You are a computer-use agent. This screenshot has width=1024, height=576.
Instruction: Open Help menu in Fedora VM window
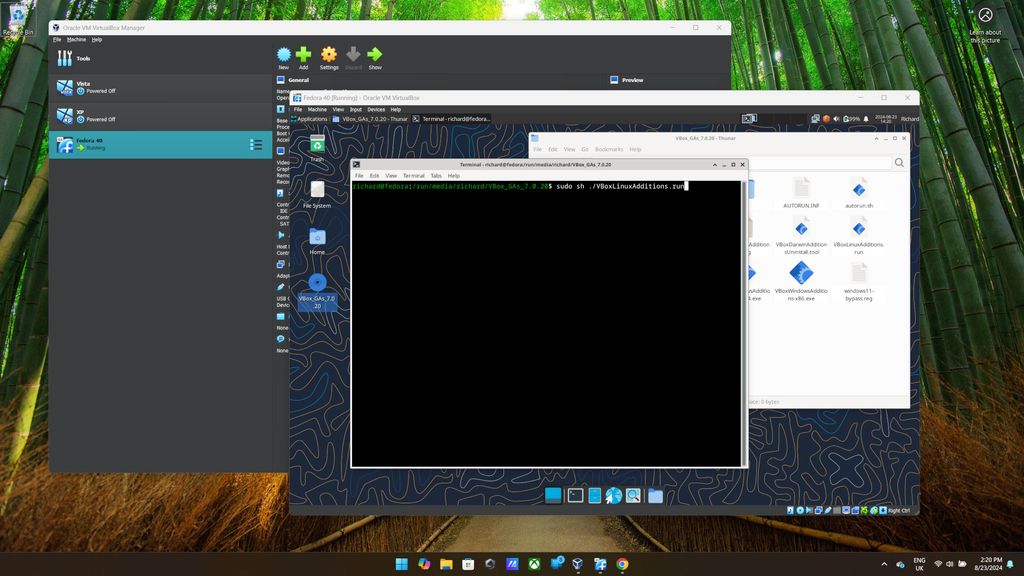pyautogui.click(x=396, y=110)
